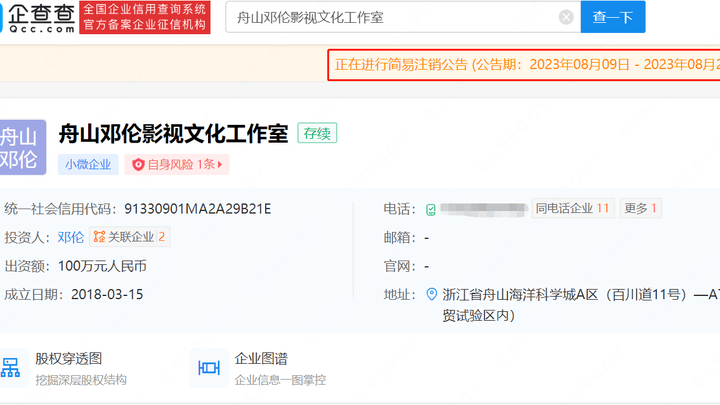The image size is (720, 405).
Task: Click the 舟山邓伦 company logo thumbnail
Action: [x=21, y=147]
